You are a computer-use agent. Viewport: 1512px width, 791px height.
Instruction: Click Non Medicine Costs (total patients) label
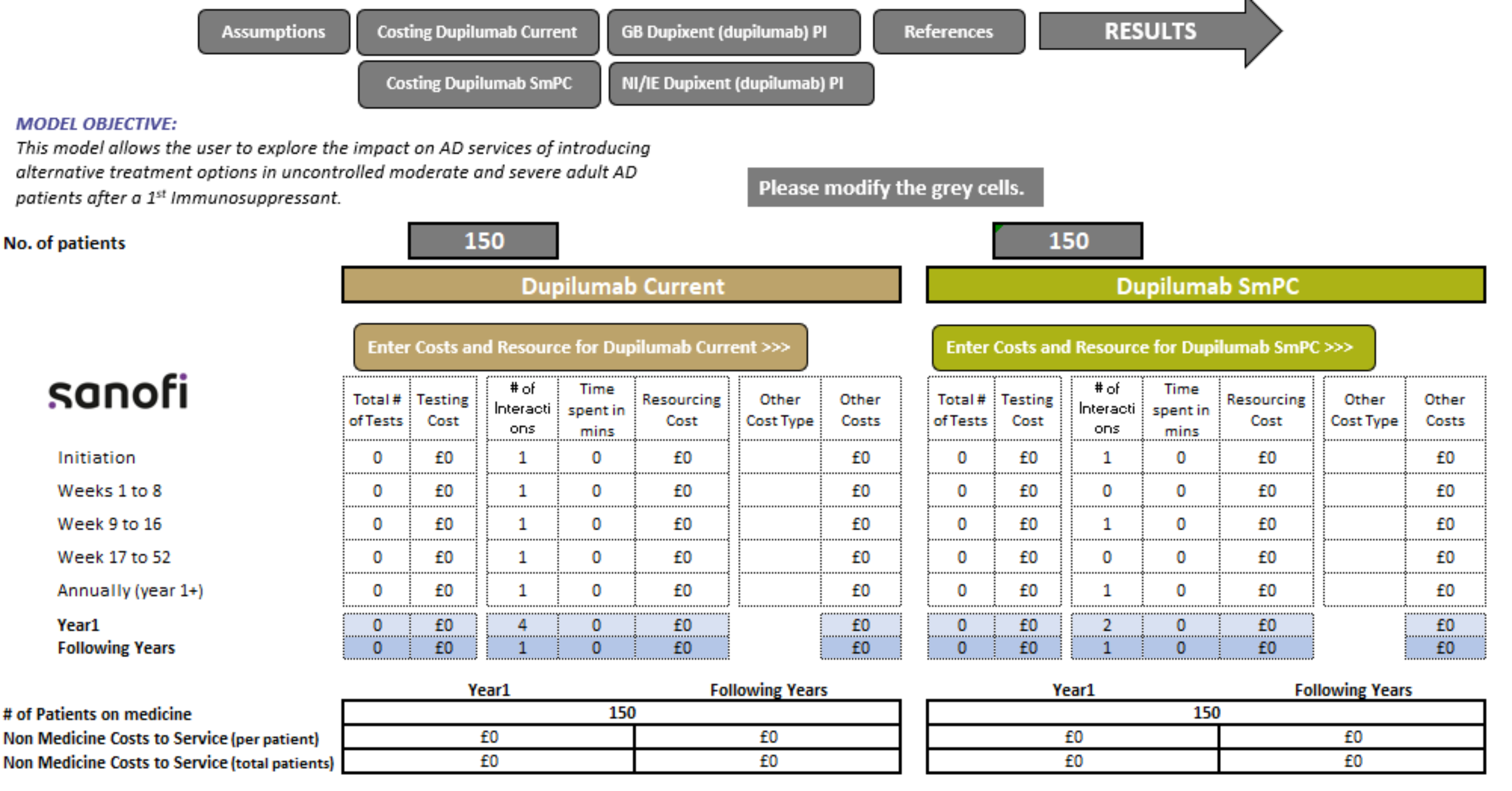(169, 762)
